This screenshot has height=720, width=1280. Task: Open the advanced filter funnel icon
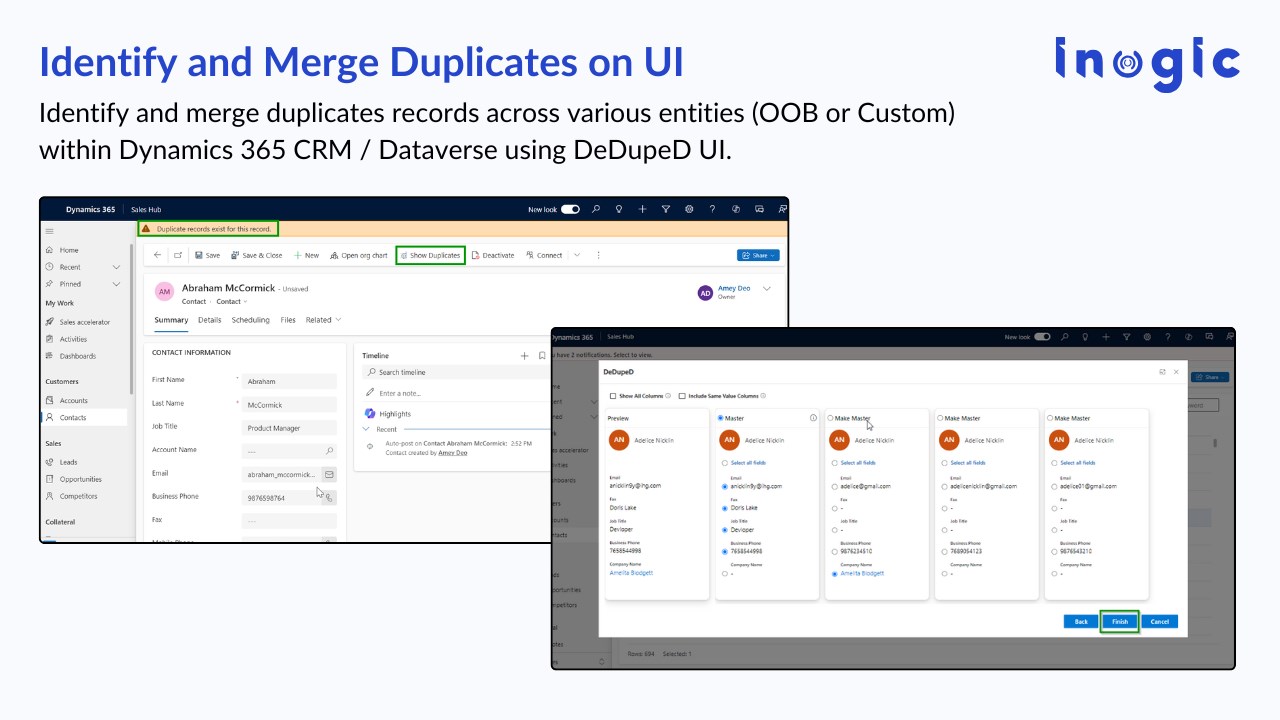(666, 209)
